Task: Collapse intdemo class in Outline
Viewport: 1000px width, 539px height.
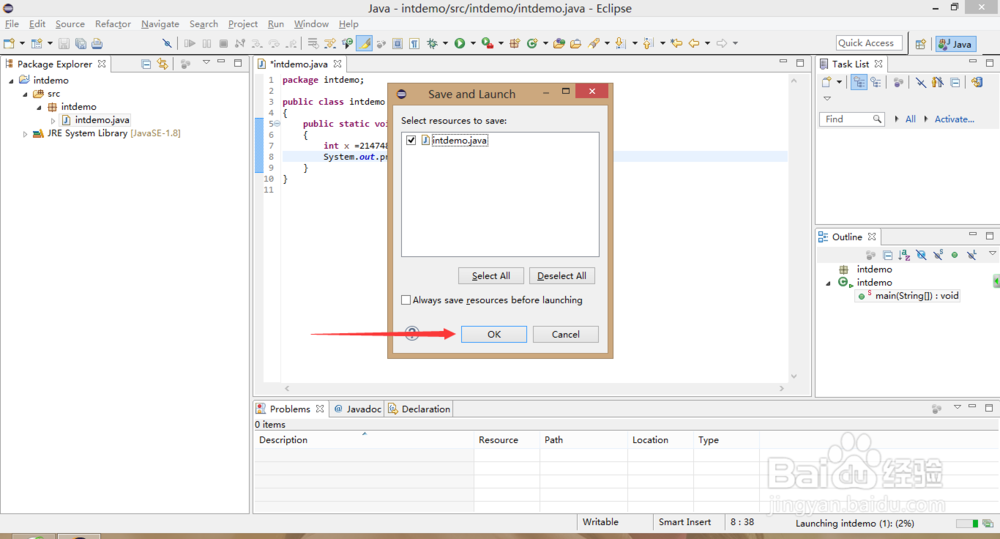Action: point(828,283)
